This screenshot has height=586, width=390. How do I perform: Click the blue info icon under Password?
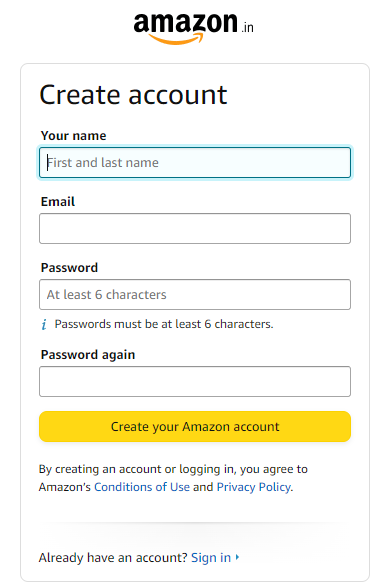pos(44,324)
